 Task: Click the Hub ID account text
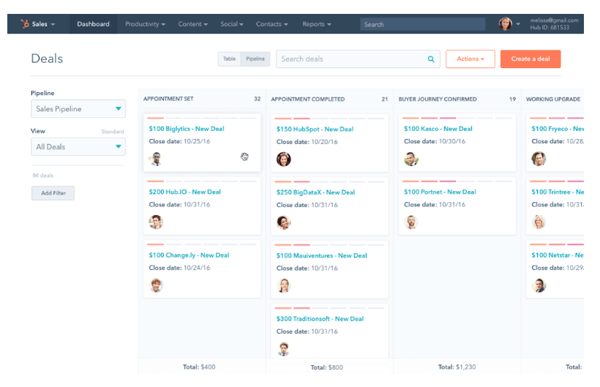coord(549,28)
